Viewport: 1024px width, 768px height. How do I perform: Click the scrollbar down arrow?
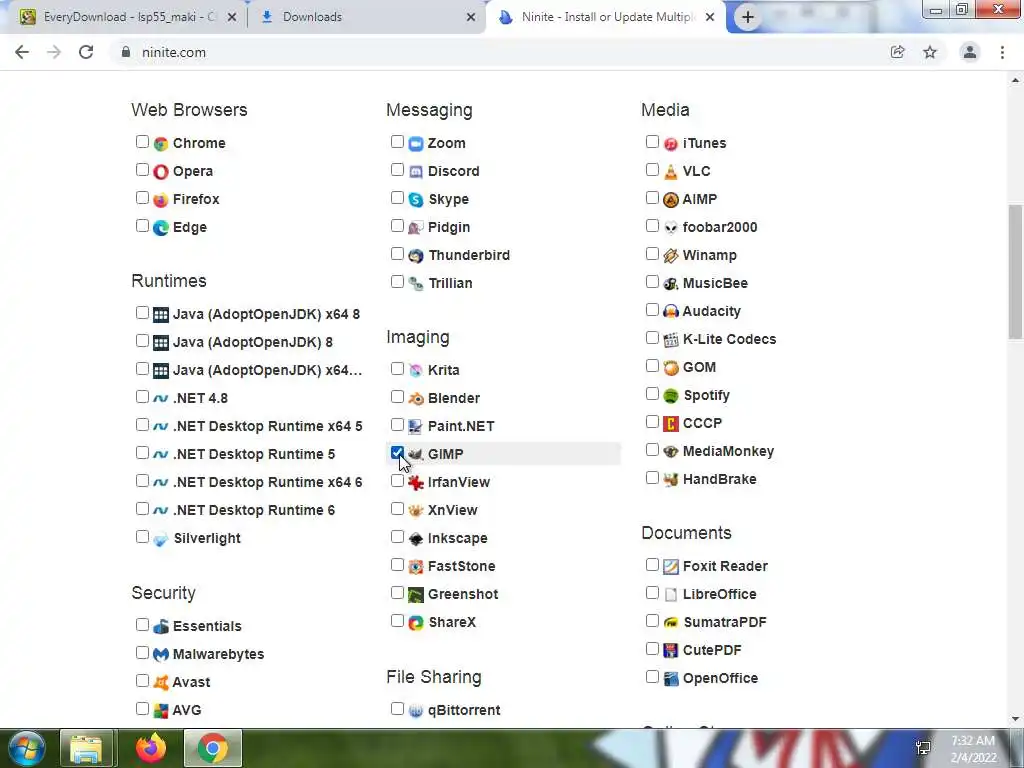tap(1015, 719)
